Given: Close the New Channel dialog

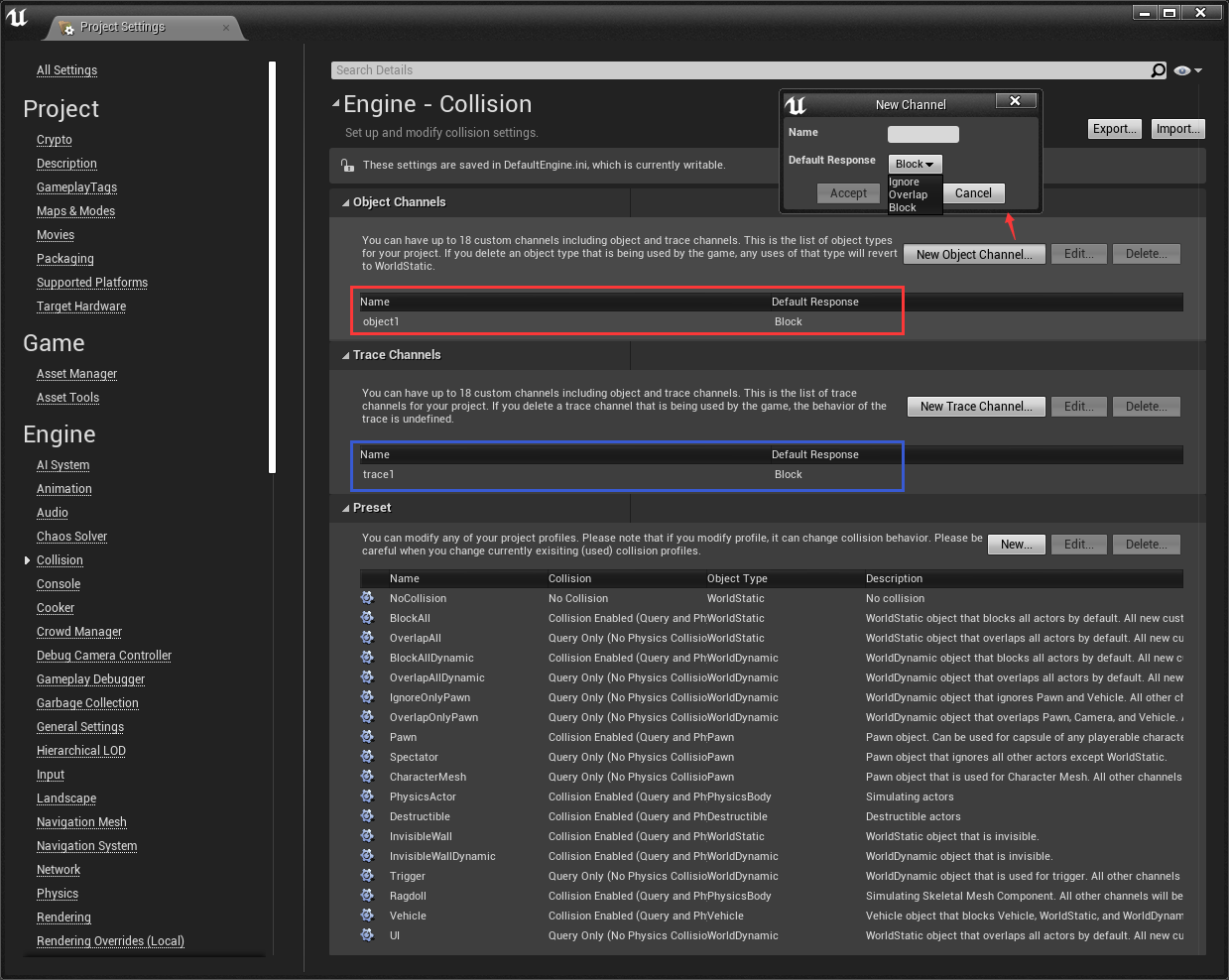Looking at the screenshot, I should click(x=1015, y=101).
